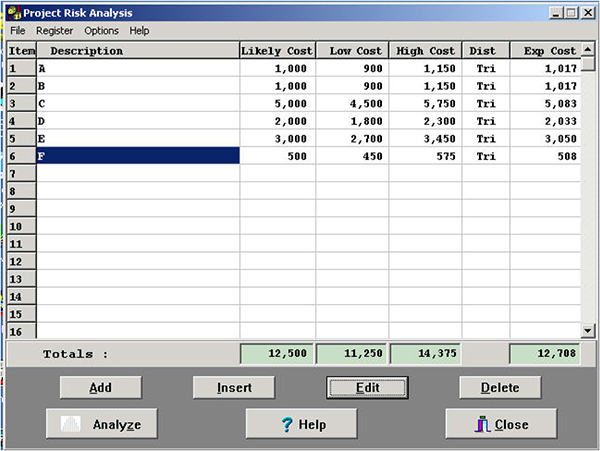The height and width of the screenshot is (451, 600).
Task: Click the Description column header
Action: 138,50
